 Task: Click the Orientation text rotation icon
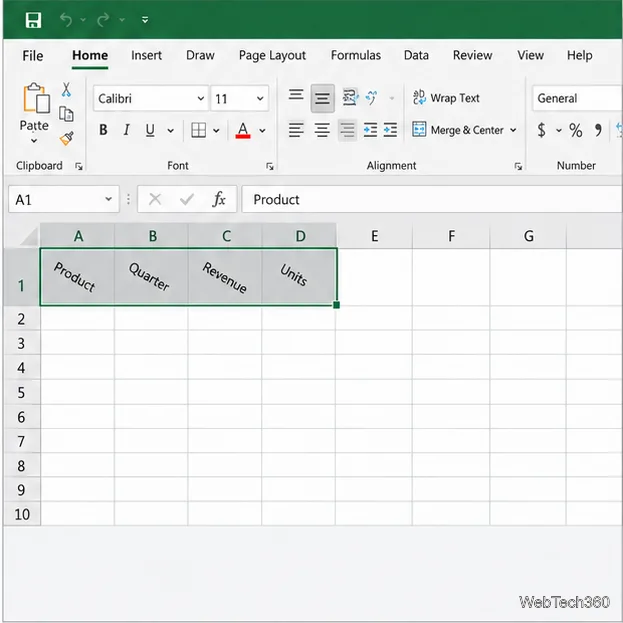[372, 98]
